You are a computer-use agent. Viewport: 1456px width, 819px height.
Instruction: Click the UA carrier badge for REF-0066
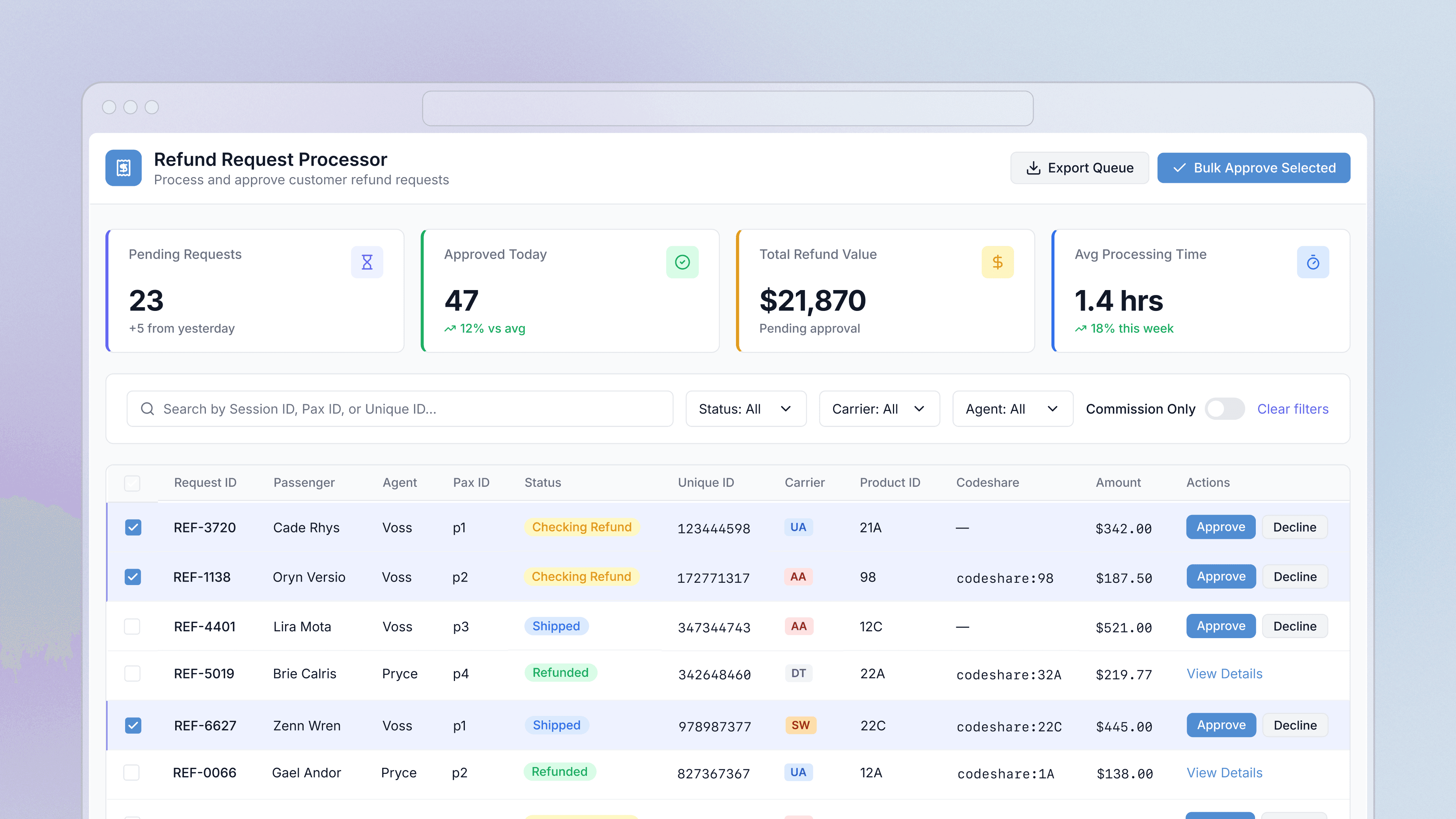click(798, 772)
